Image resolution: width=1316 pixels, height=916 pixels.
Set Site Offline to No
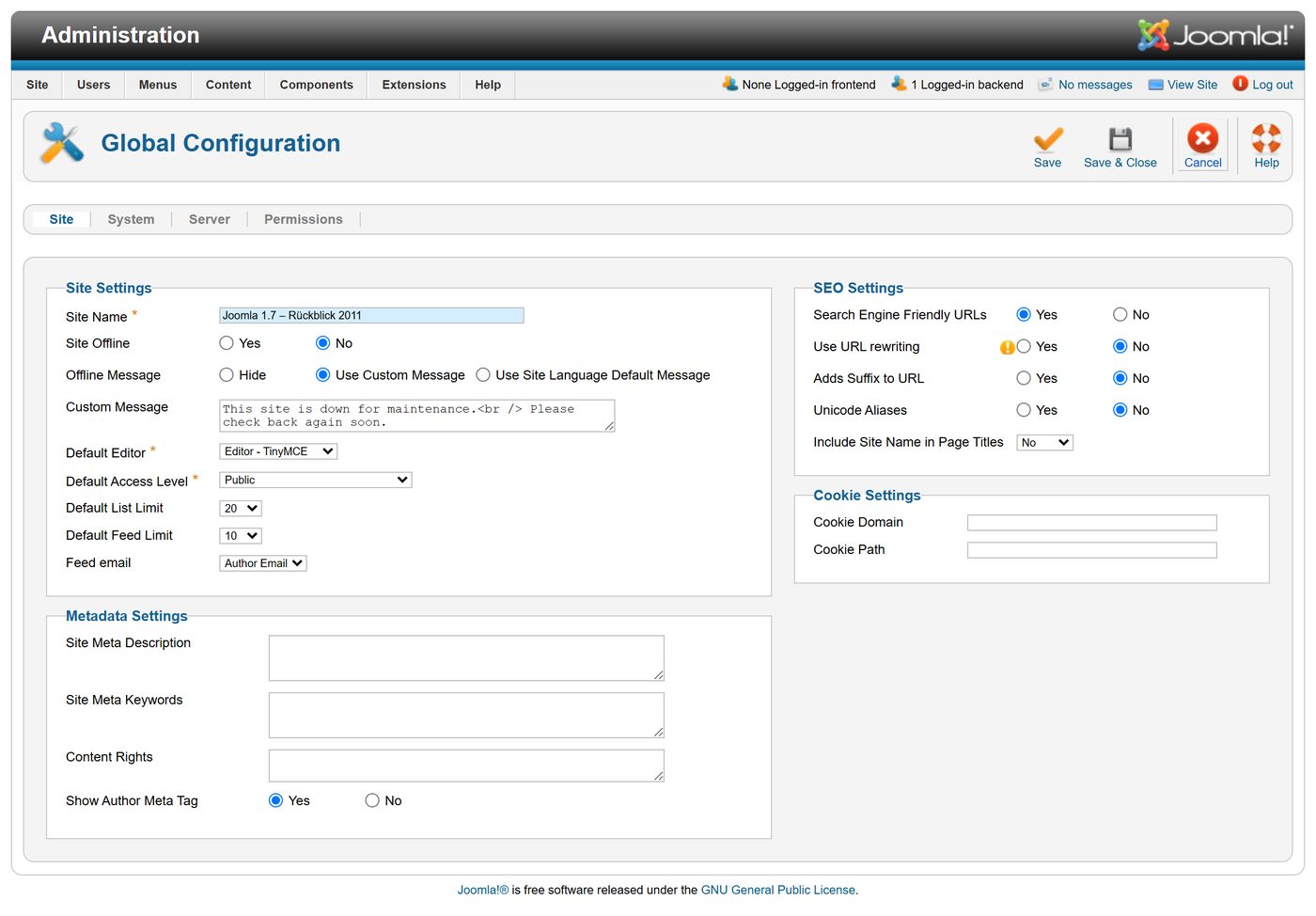323,343
